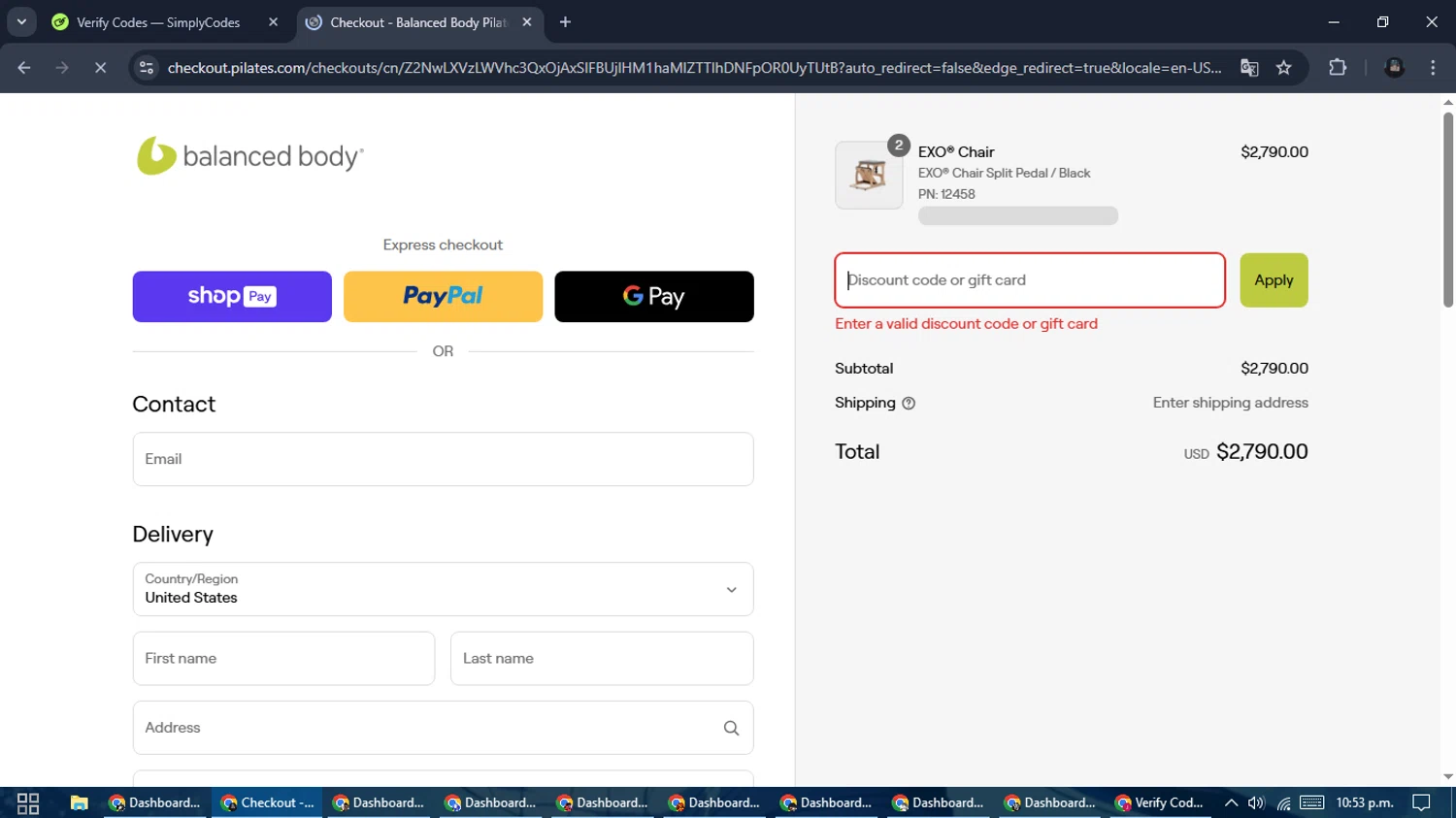Screen dimensions: 1456x818
Task: Open the network Wi-Fi tray icon
Action: [x=1284, y=803]
